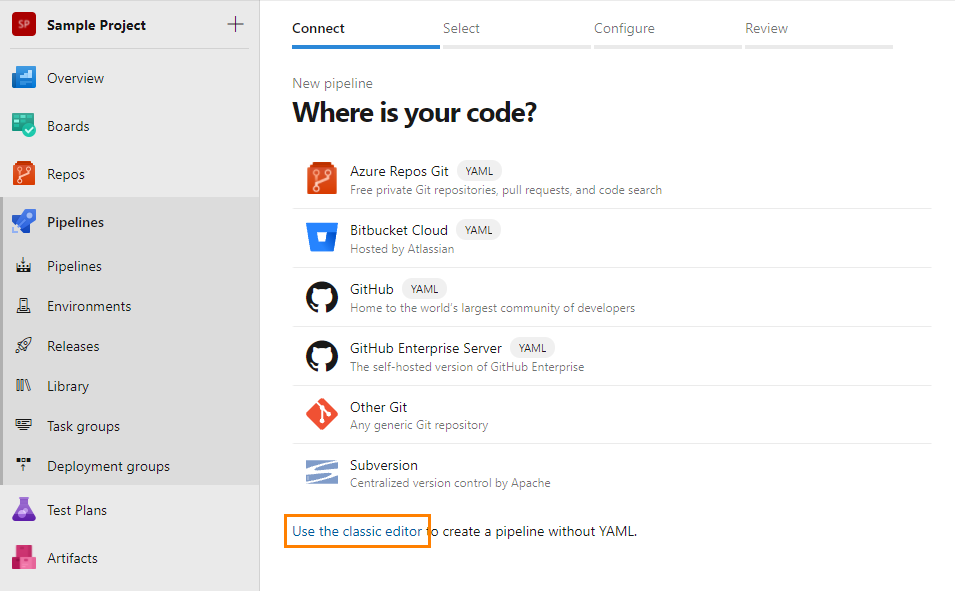The width and height of the screenshot is (955, 591).
Task: Create a new project with the plus icon
Action: [234, 24]
